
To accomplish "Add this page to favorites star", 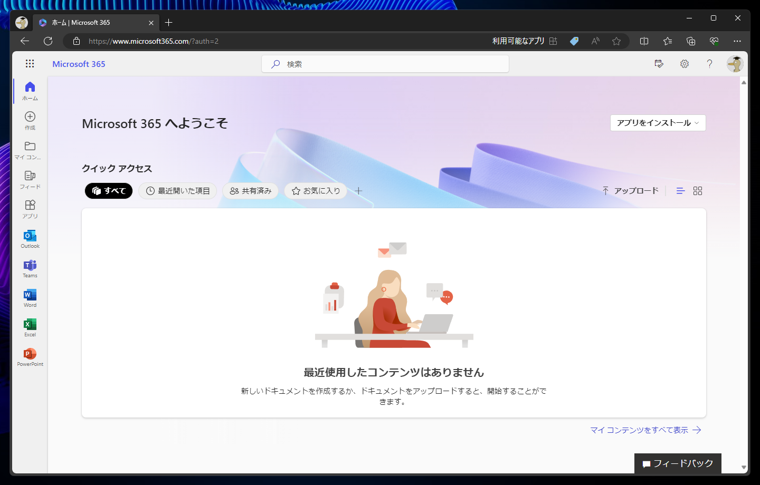I will (616, 41).
